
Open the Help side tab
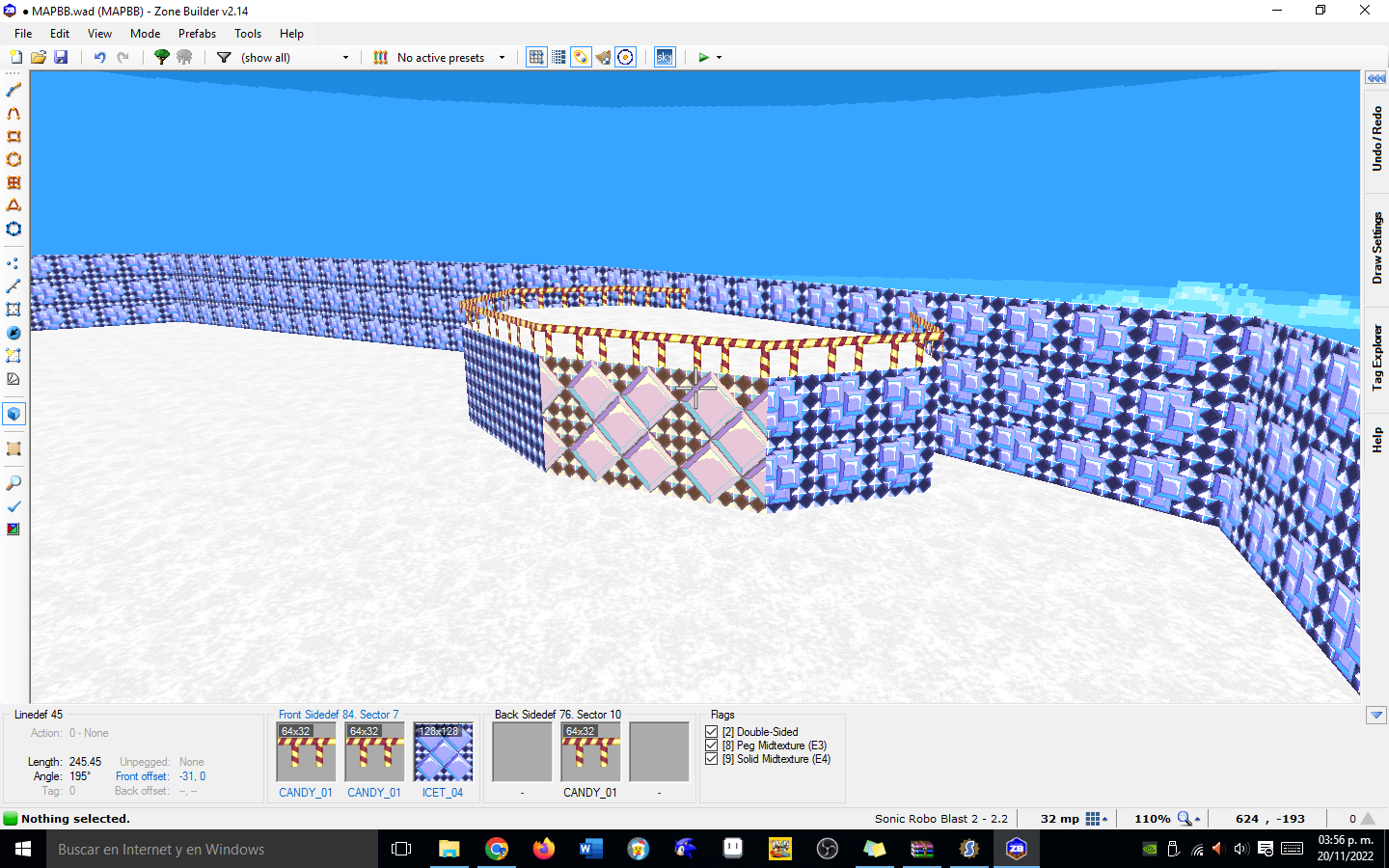[x=1376, y=440]
